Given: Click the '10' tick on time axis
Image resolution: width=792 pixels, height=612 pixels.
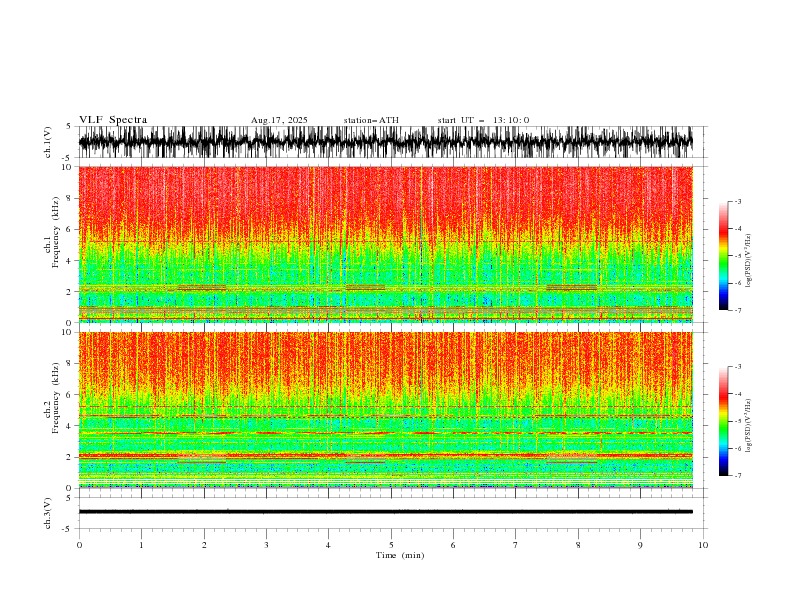Looking at the screenshot, I should (x=703, y=545).
